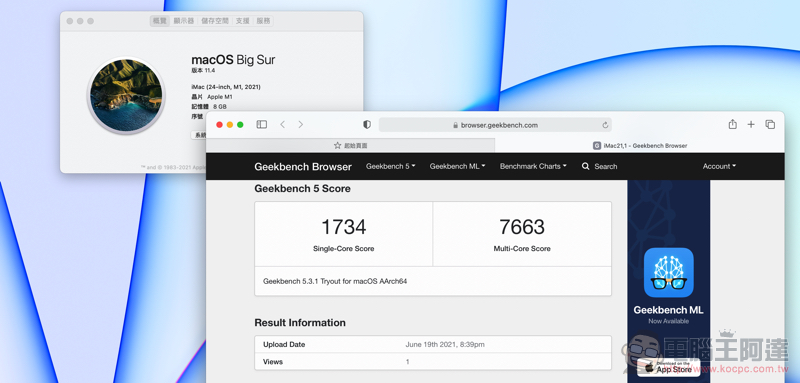Click the Result Information heading
800x383 pixels.
click(300, 323)
